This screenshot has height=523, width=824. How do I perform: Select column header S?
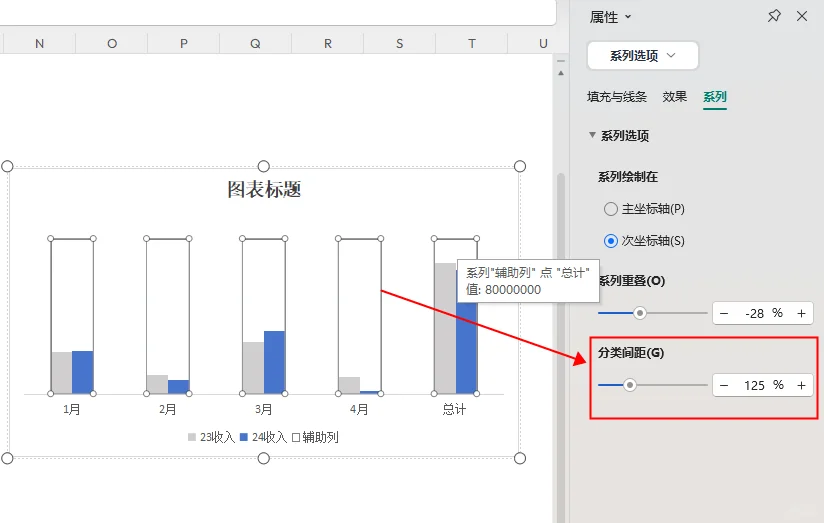click(399, 44)
